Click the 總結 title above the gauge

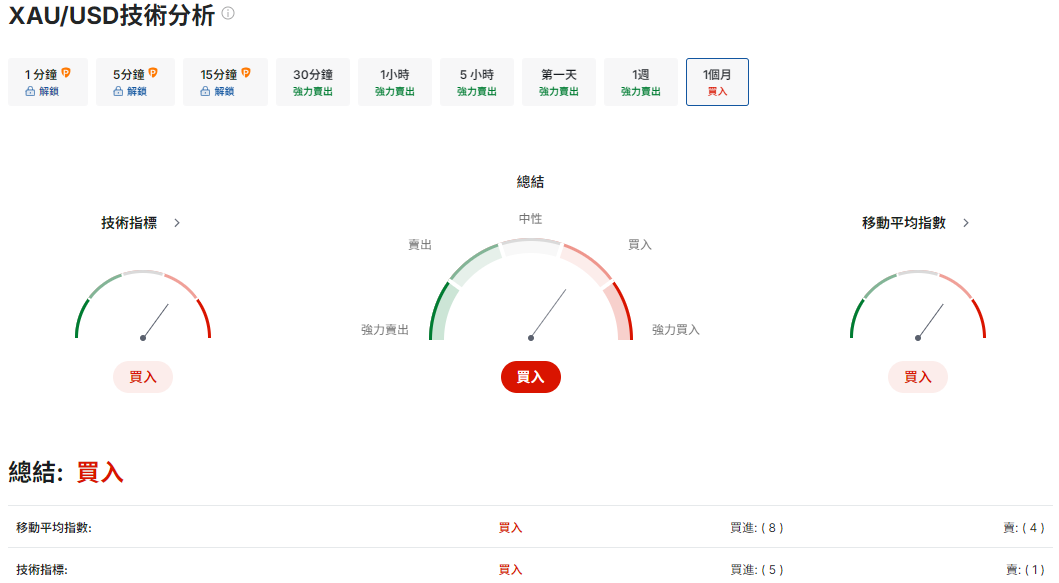coord(530,182)
